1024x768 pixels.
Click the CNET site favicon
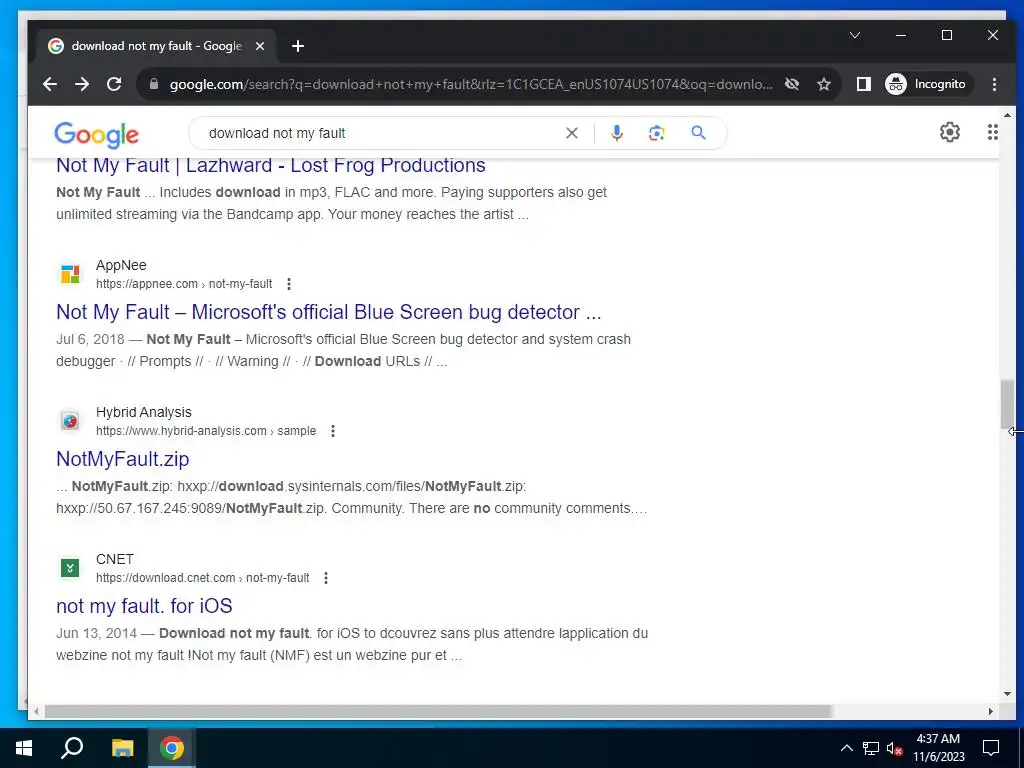coord(70,568)
